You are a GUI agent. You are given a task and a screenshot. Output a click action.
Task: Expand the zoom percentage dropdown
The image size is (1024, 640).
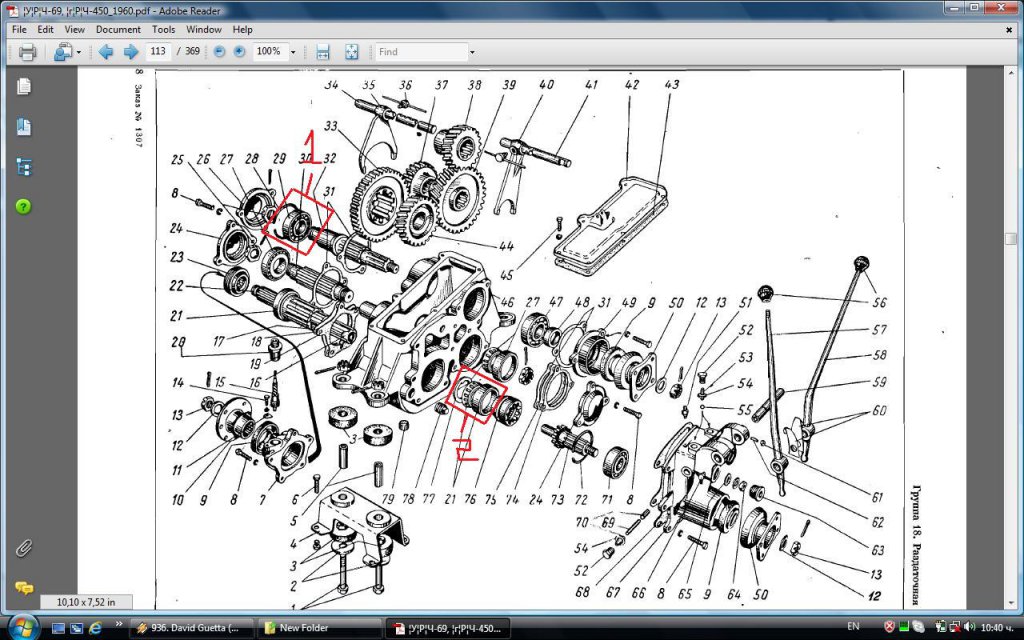pos(293,52)
